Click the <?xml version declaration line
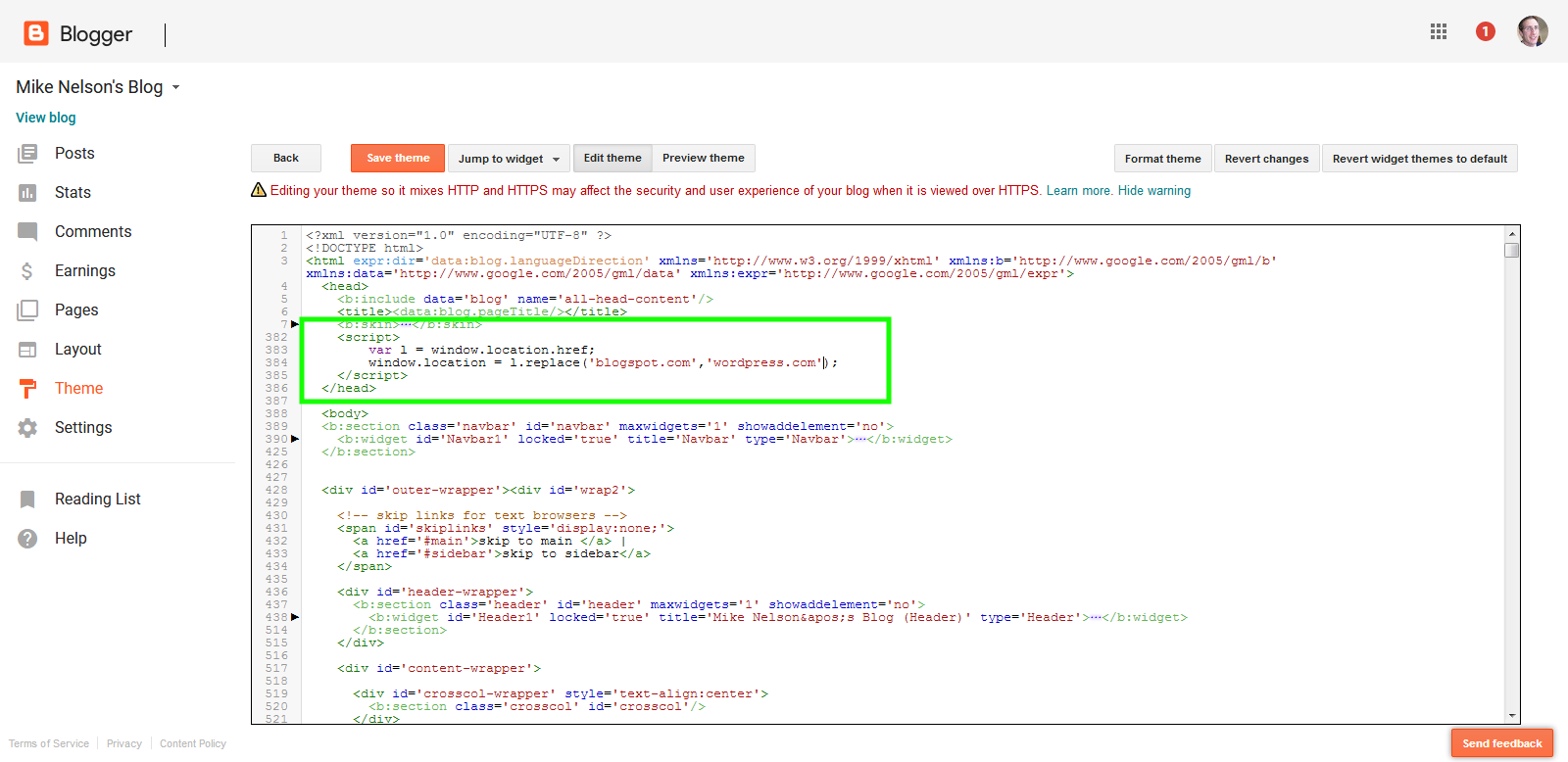The image size is (1568, 762). [x=459, y=235]
